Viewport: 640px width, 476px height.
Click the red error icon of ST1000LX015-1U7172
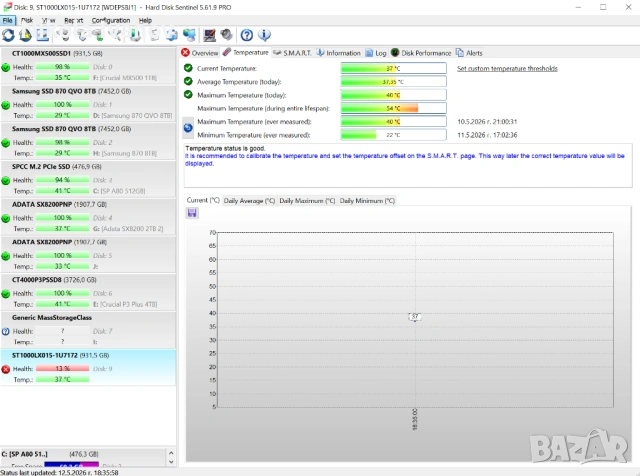coord(6,369)
